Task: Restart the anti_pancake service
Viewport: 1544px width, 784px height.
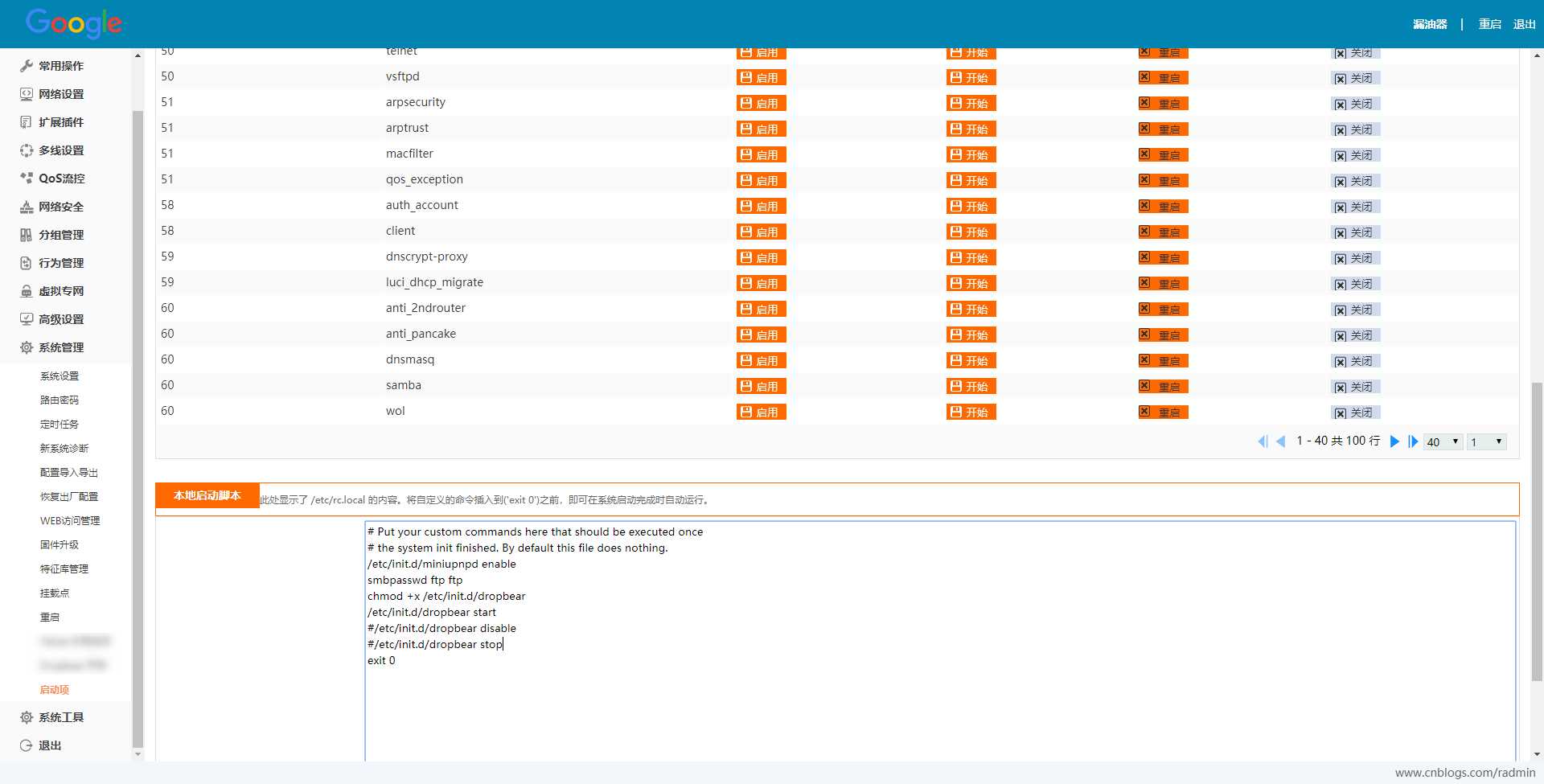Action: [1163, 335]
